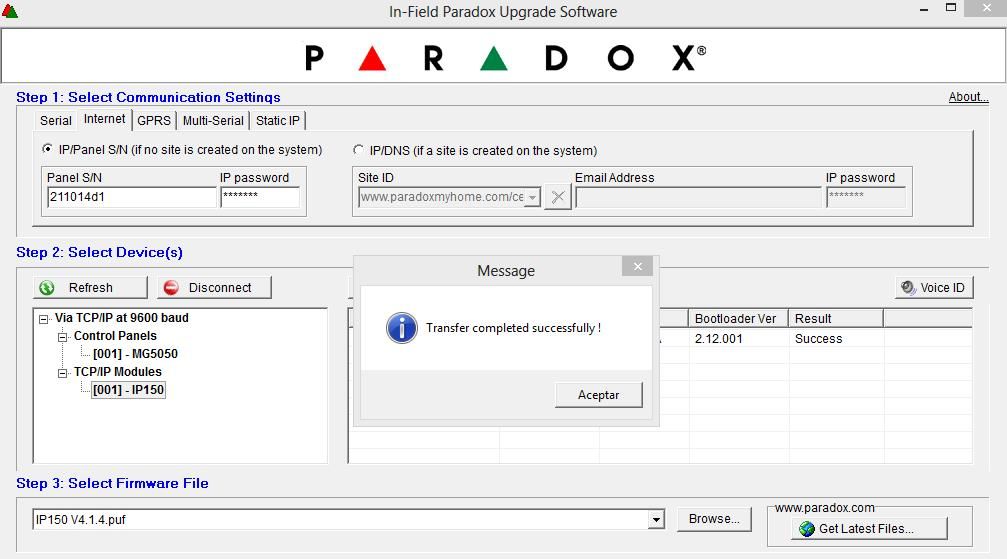Viewport: 1007px width, 559px height.
Task: Collapse the Control Panels tree node
Action: pyautogui.click(x=62, y=336)
